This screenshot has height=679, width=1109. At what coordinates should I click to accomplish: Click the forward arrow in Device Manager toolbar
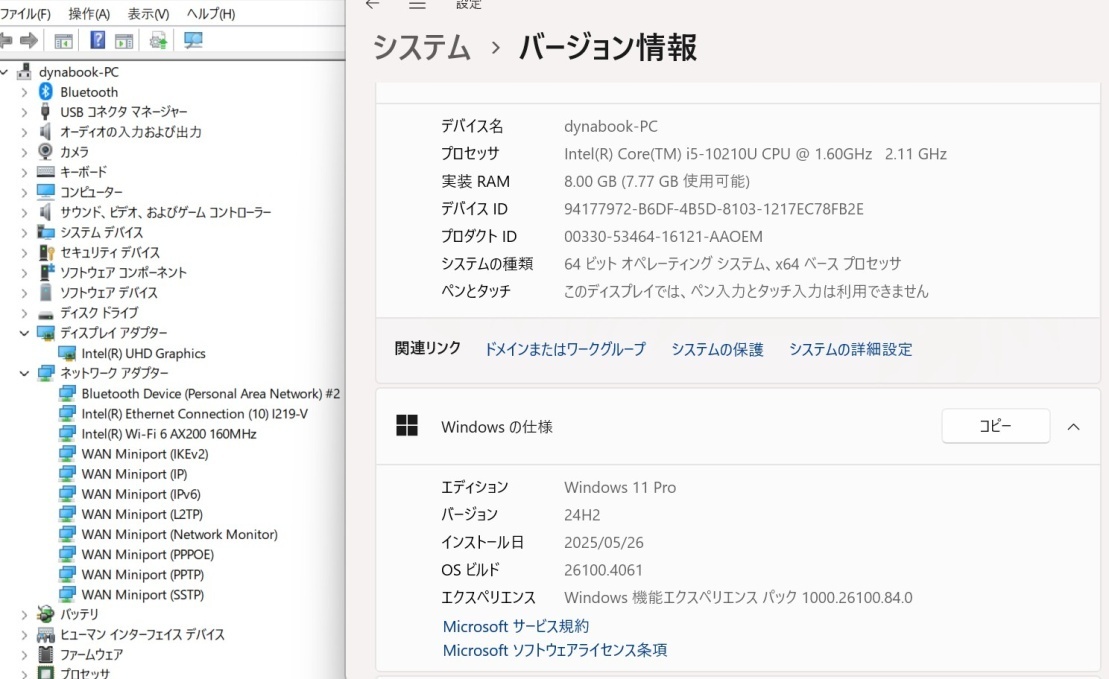[29, 40]
